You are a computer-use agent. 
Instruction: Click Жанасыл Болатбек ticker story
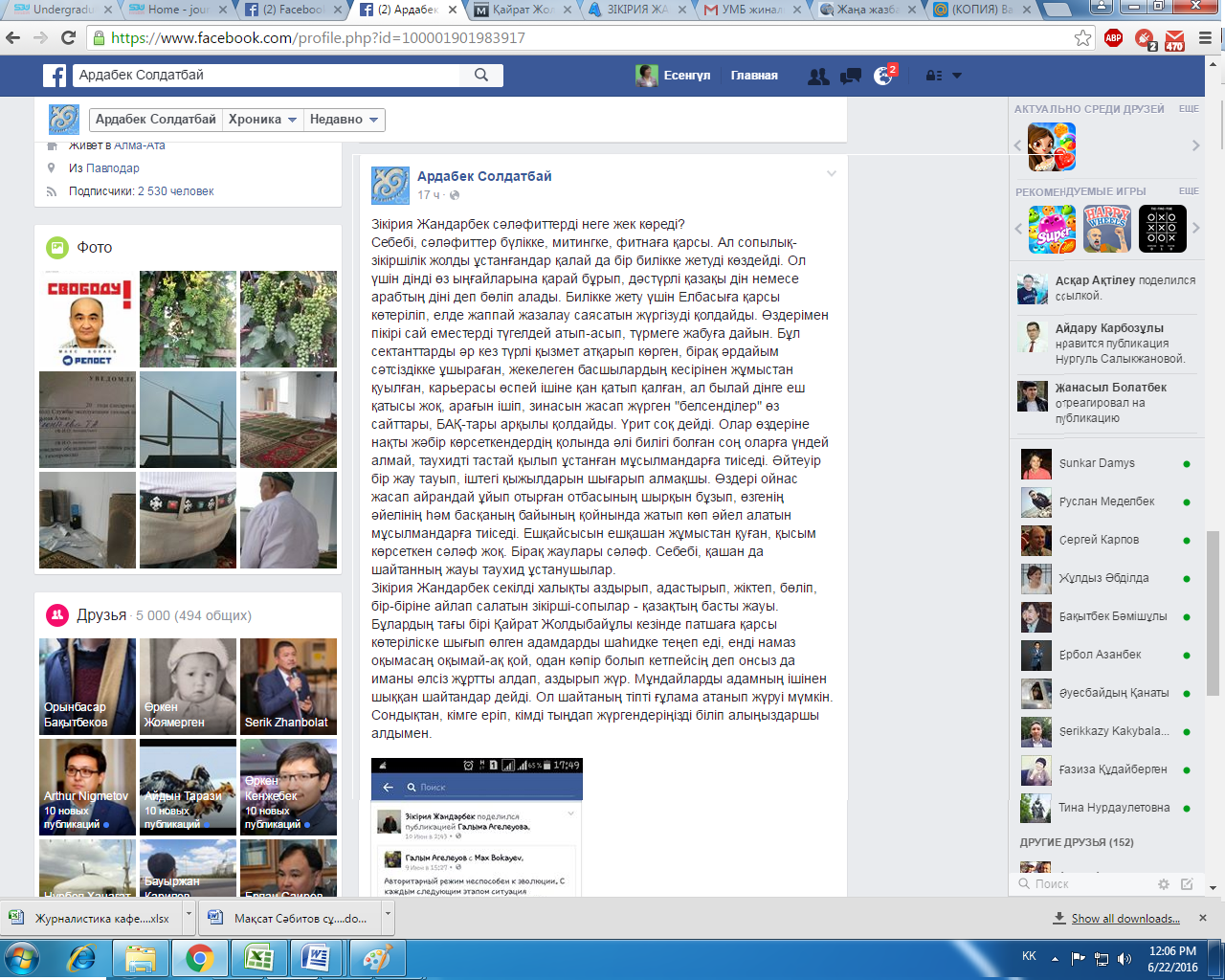pos(1105,402)
